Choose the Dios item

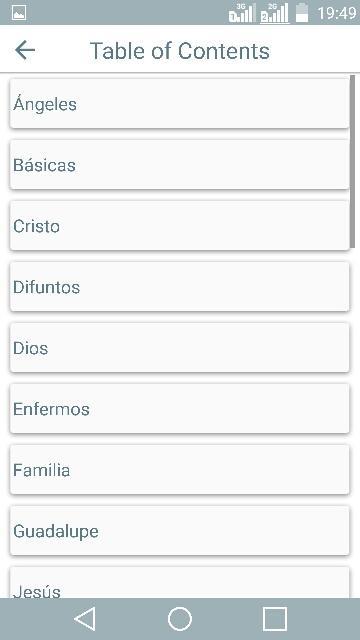pos(180,348)
